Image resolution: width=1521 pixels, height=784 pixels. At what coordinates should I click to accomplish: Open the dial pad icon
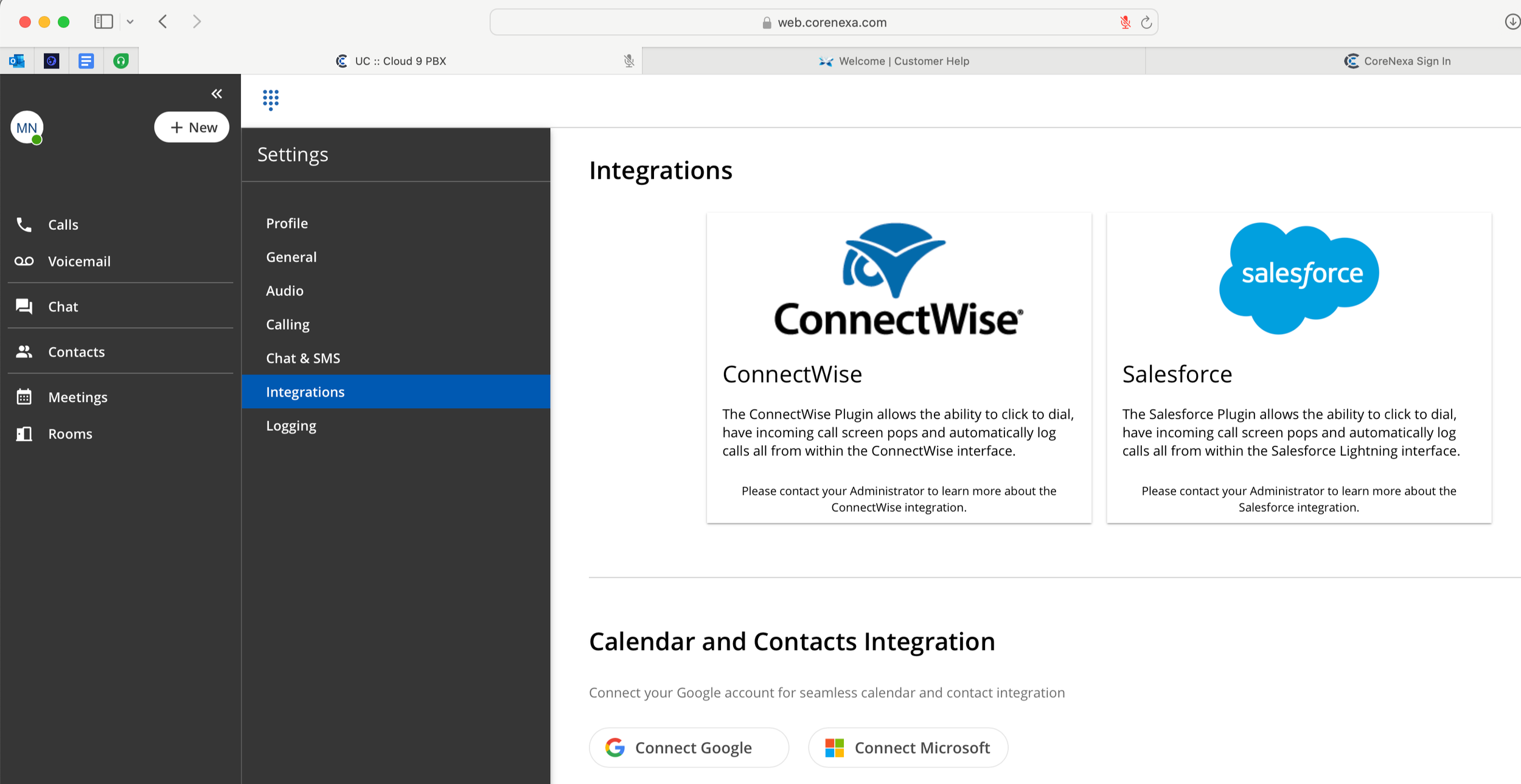tap(271, 100)
